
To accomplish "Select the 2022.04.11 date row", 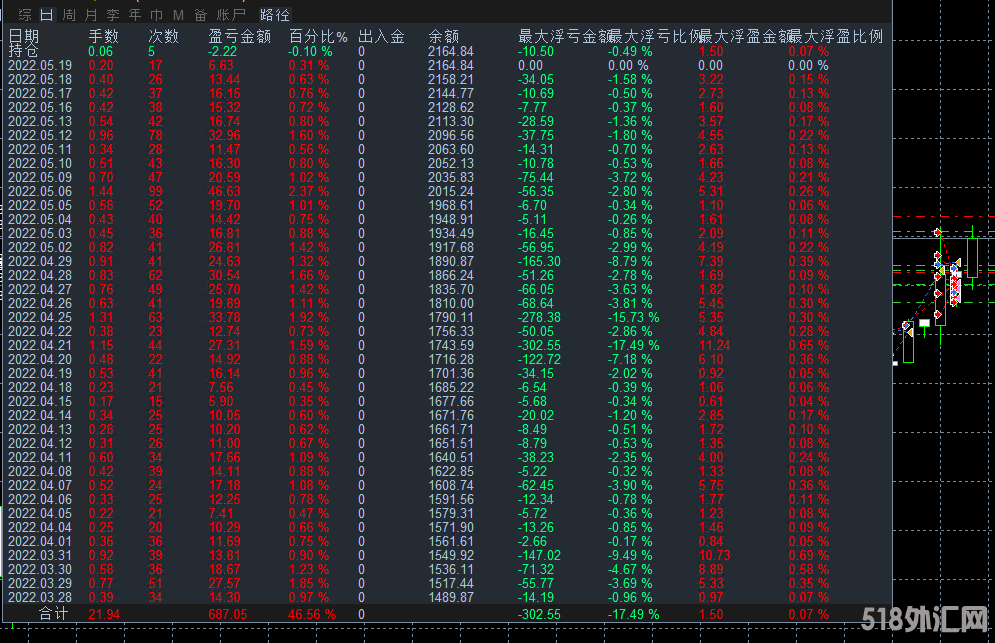I will click(x=40, y=457).
